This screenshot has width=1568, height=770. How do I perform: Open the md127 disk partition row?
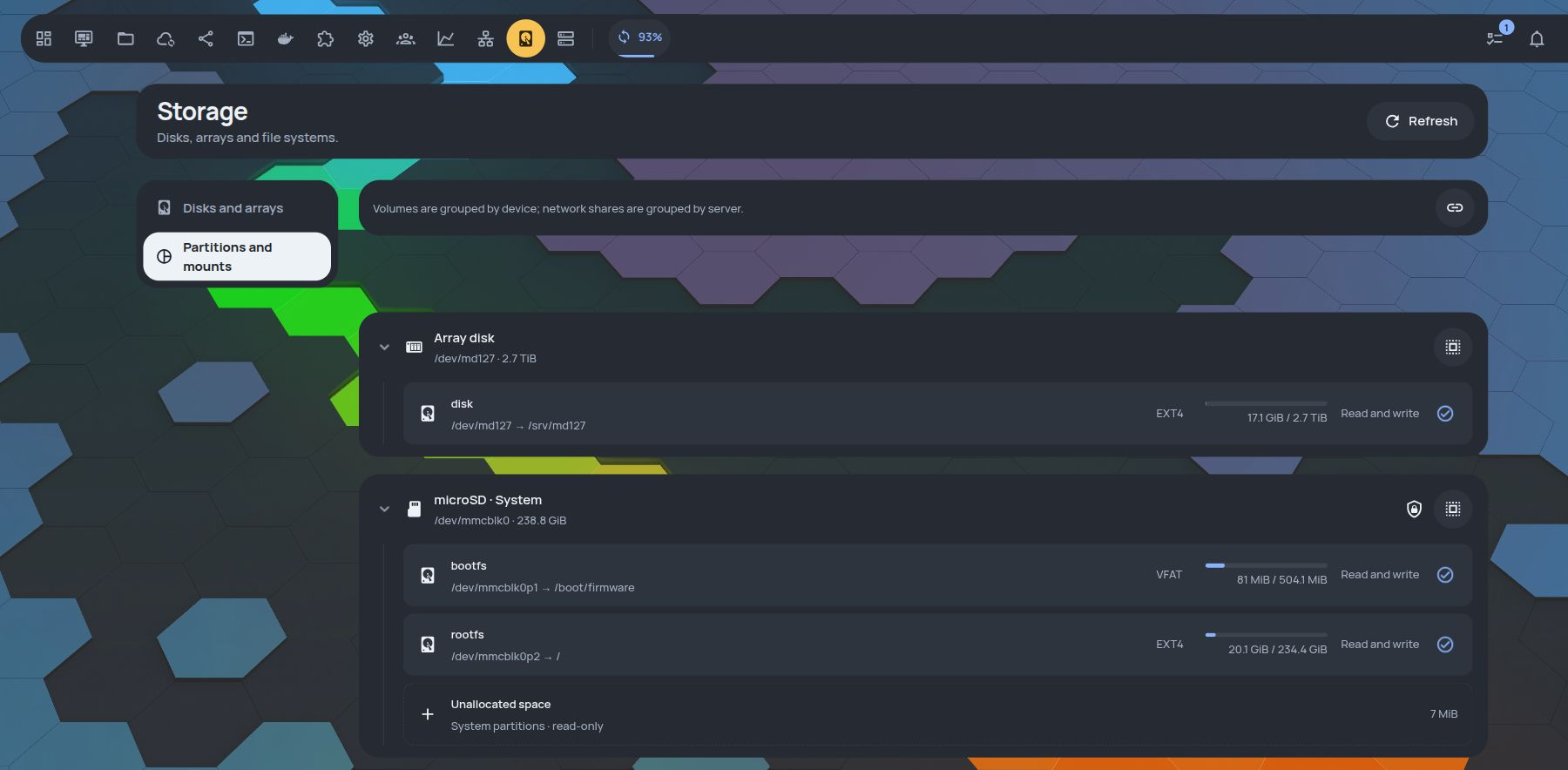click(937, 414)
